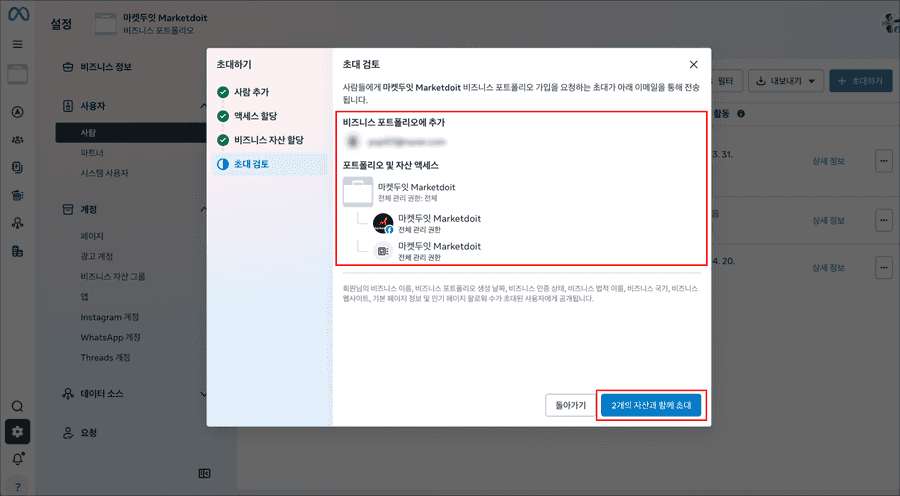Click the 비즈니스 포트폴리오에 추가 heading
900x496 pixels.
pyautogui.click(x=394, y=122)
